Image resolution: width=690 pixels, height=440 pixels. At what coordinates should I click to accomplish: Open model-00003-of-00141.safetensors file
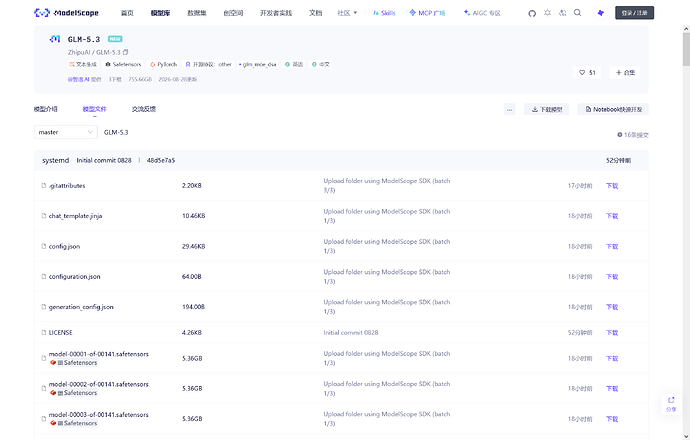pyautogui.click(x=99, y=415)
